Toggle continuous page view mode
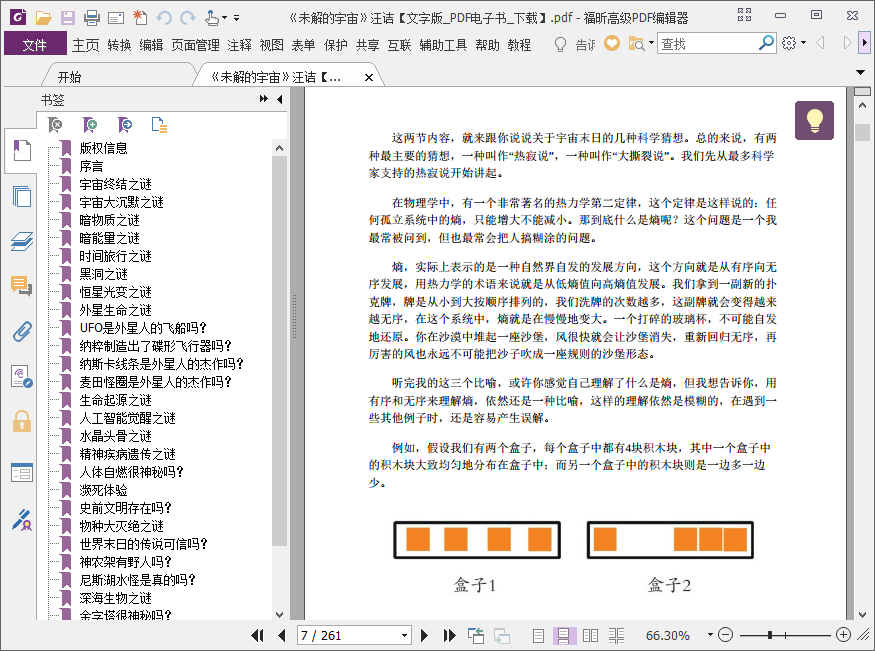 point(564,635)
